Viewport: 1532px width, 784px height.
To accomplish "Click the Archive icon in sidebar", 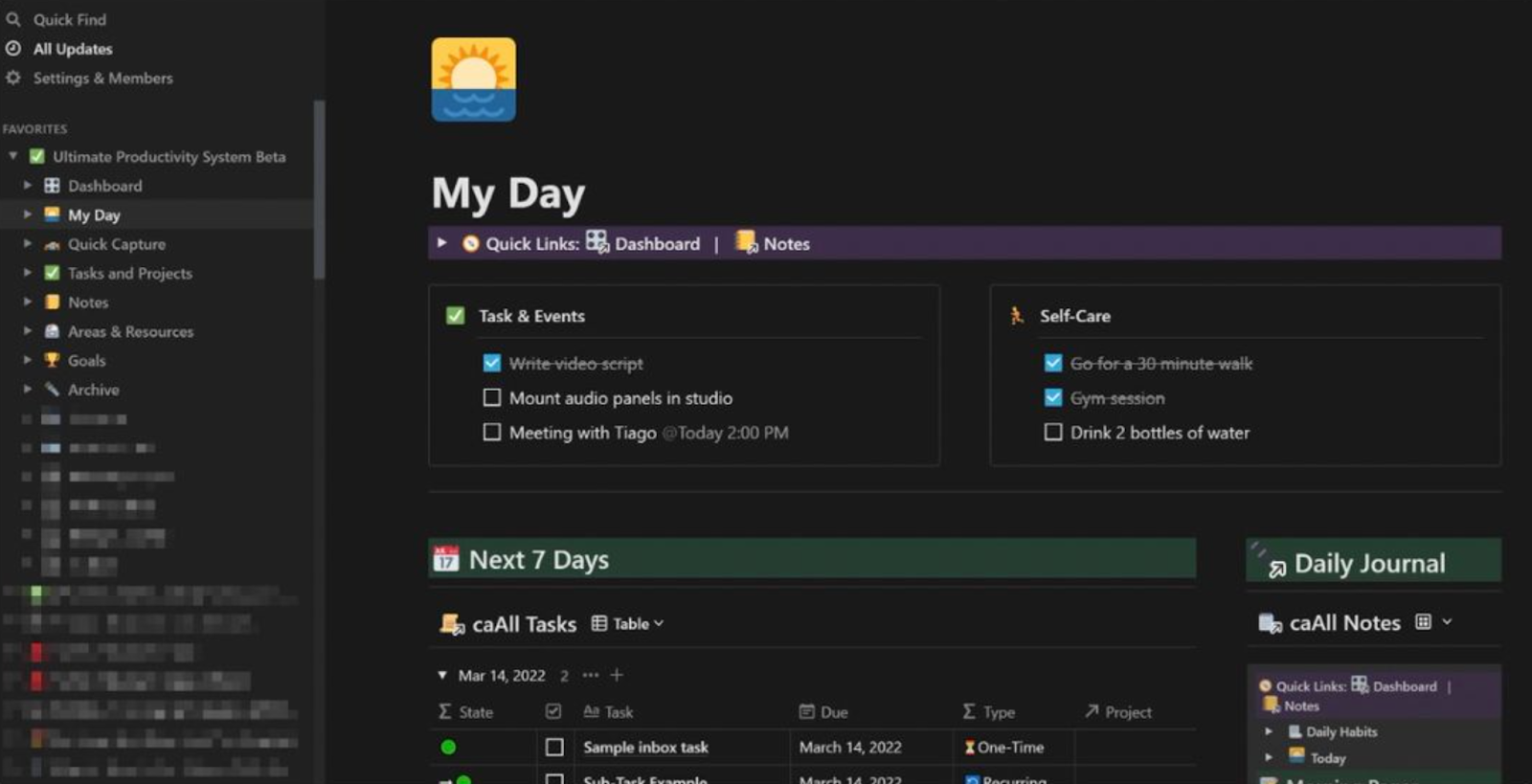I will coord(53,390).
